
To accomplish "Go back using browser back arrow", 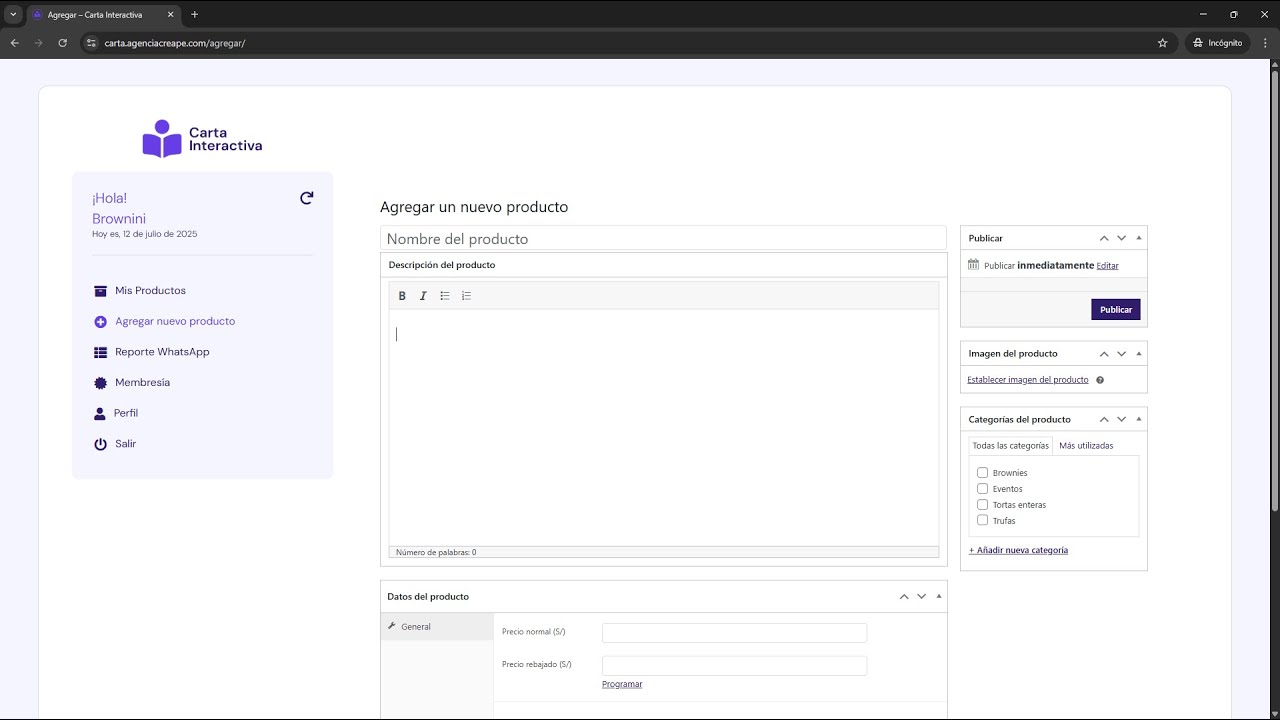I will [15, 43].
